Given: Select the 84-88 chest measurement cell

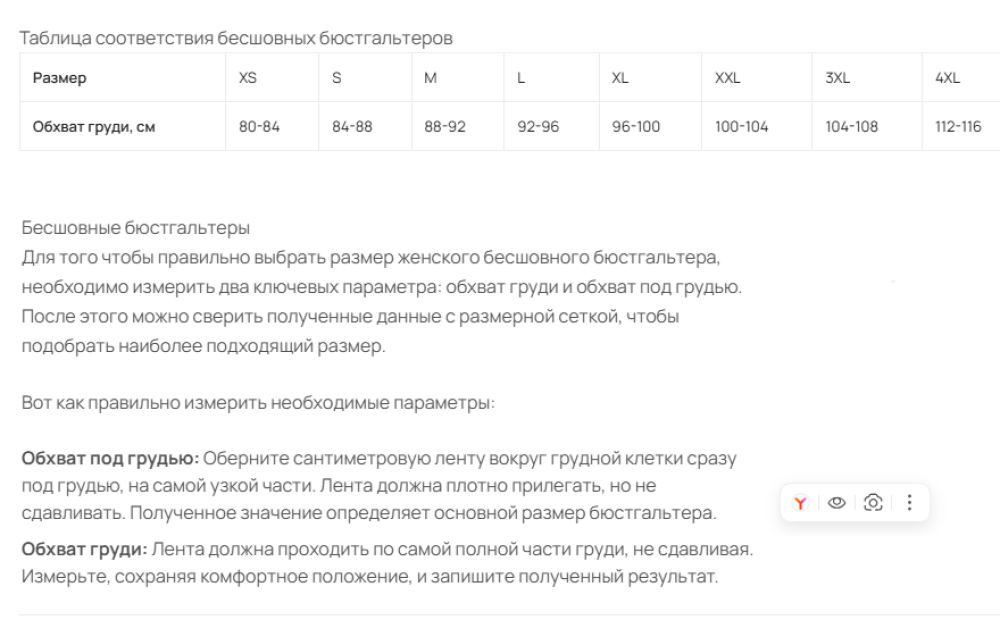Looking at the screenshot, I should click(x=365, y=126).
